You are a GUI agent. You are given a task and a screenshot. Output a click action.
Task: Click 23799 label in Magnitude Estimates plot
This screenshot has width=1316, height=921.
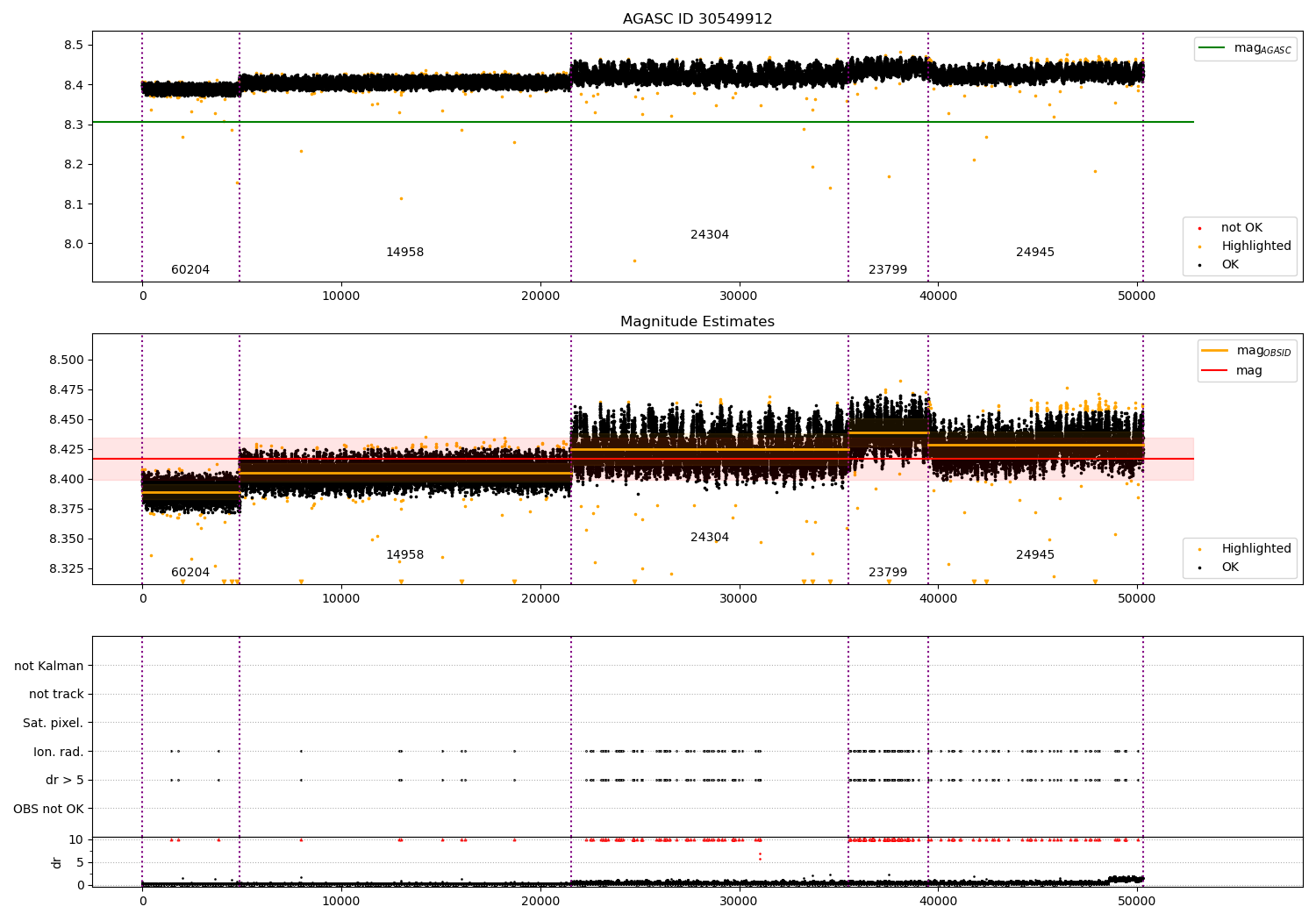[x=888, y=573]
